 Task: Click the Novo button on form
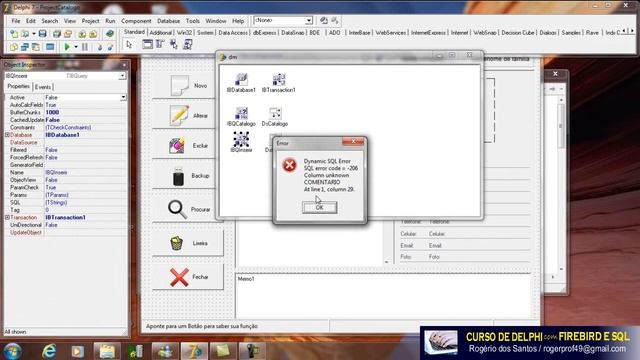pos(188,86)
